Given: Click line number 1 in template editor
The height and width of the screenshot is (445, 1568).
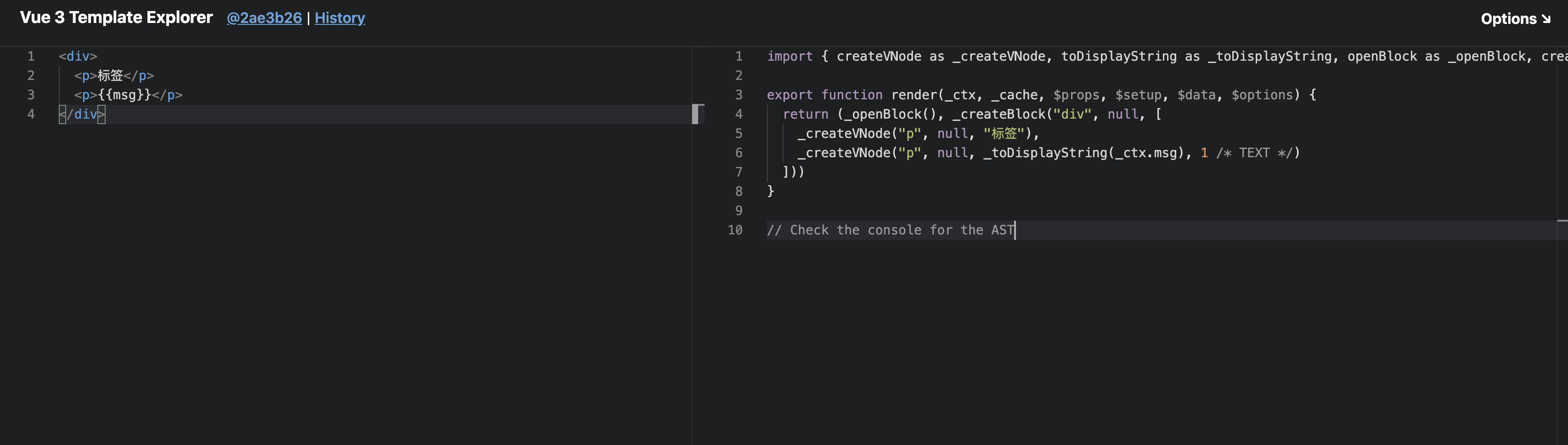Looking at the screenshot, I should coord(30,56).
